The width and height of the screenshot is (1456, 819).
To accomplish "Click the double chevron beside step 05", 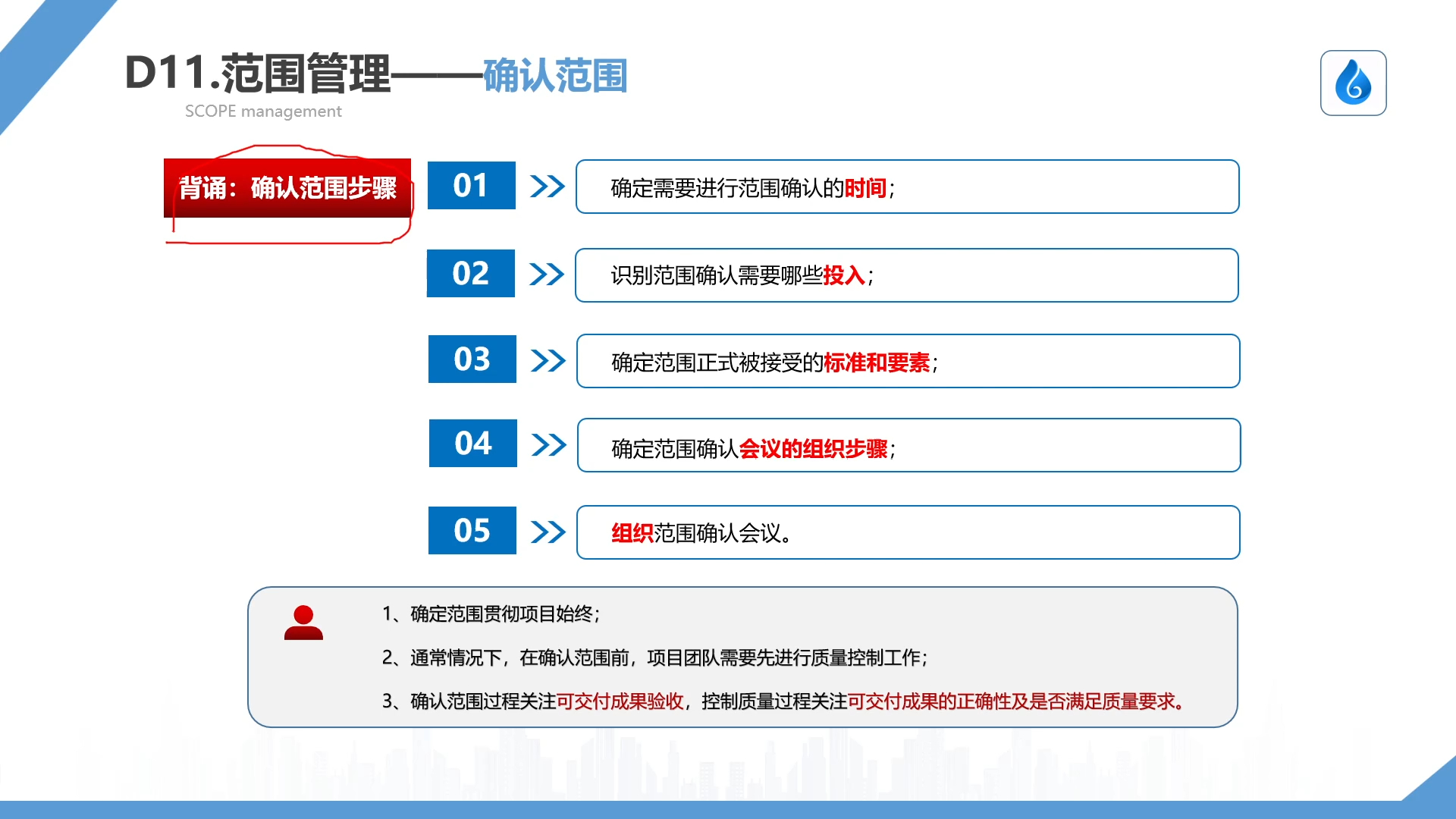I will click(548, 532).
